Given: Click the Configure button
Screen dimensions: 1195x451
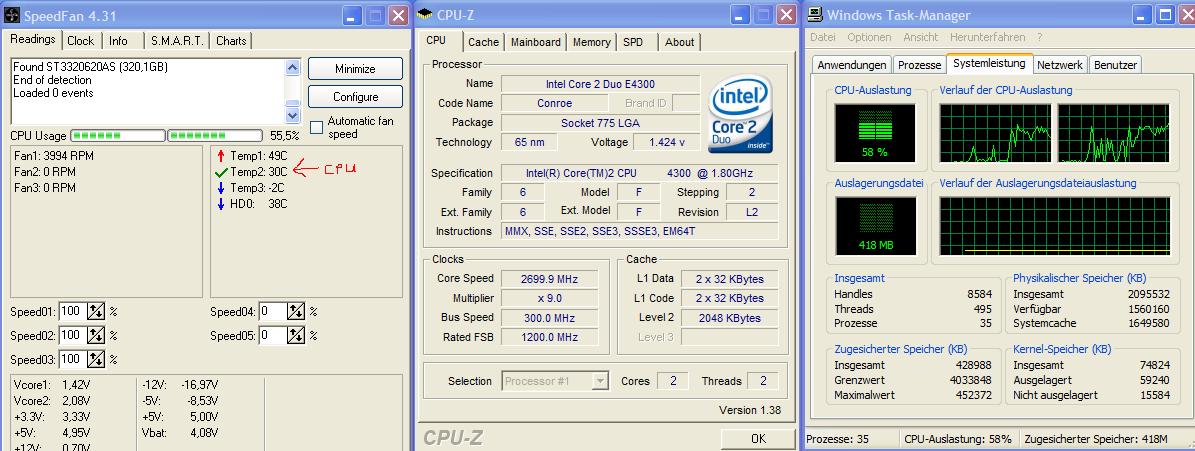Looking at the screenshot, I should (x=355, y=97).
